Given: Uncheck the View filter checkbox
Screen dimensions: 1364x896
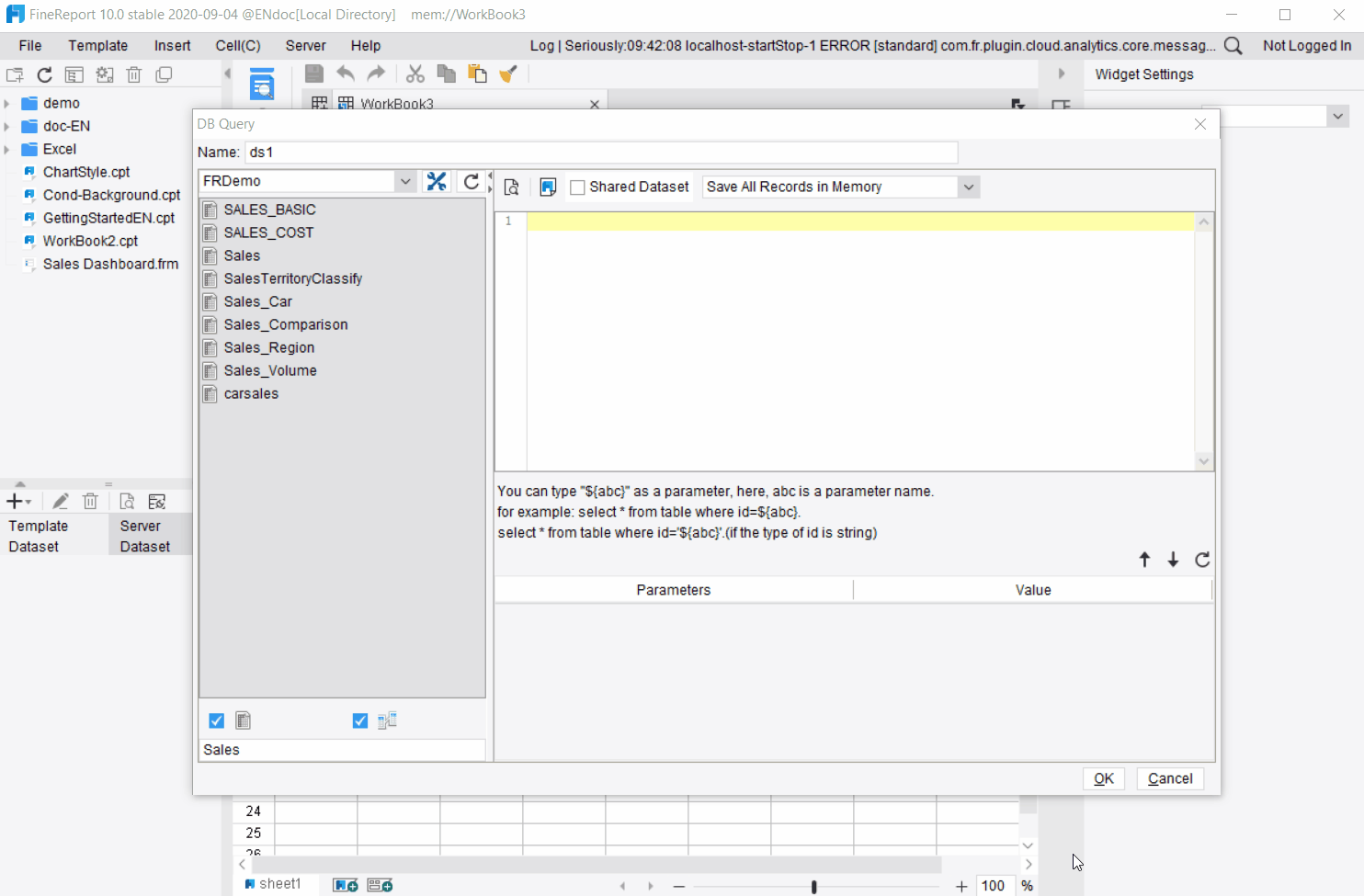Looking at the screenshot, I should click(x=360, y=721).
